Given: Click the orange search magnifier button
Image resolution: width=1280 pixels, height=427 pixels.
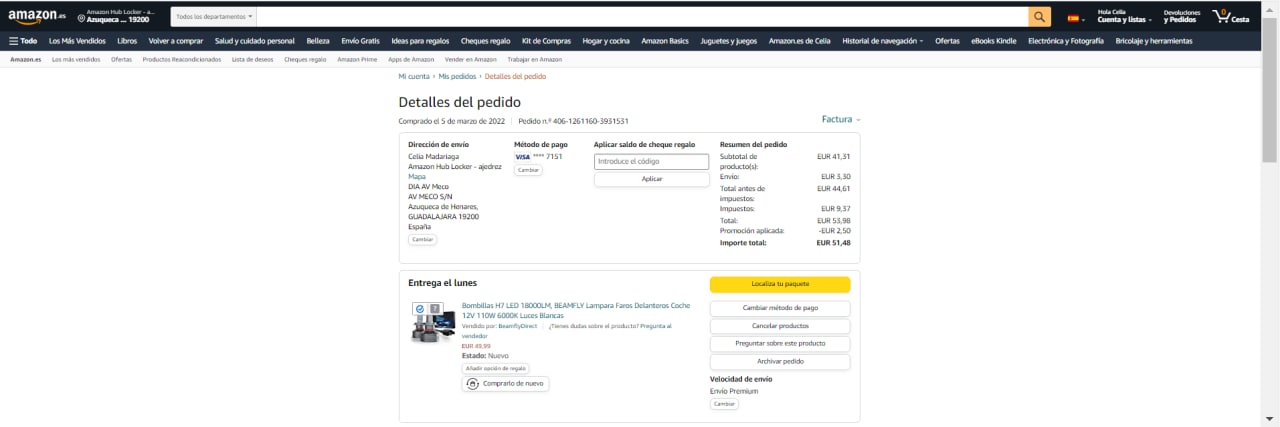Looking at the screenshot, I should coord(1040,17).
